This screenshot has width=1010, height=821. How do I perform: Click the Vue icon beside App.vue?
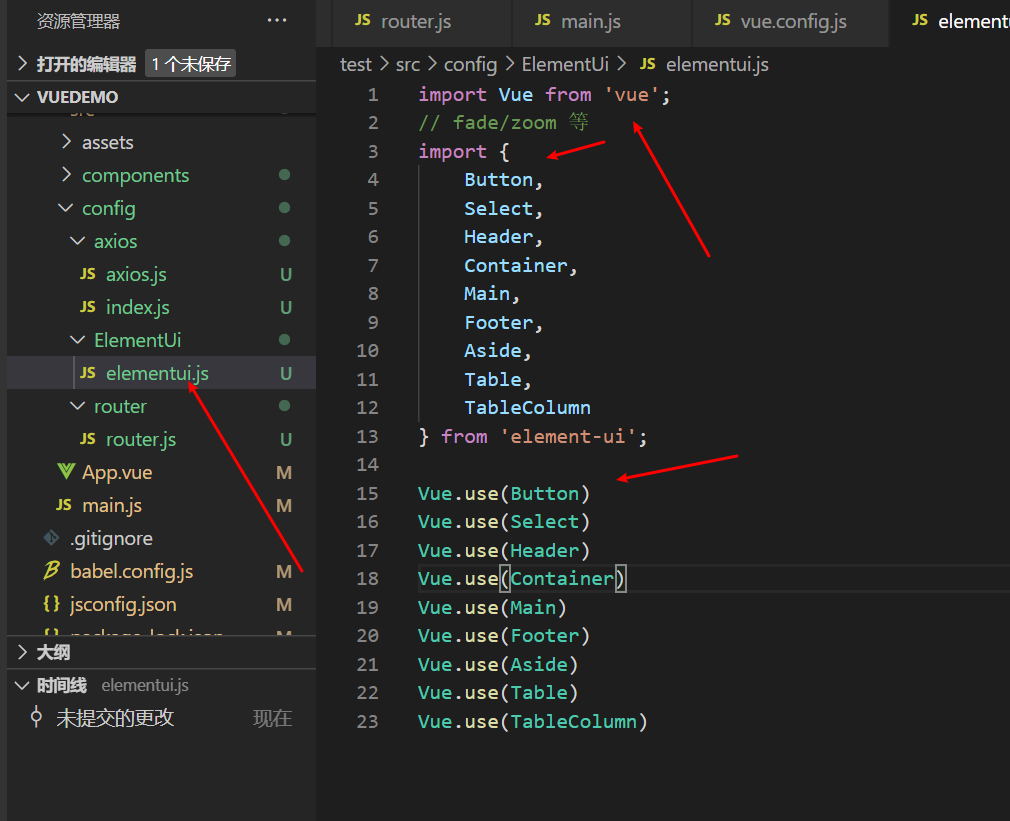pos(66,471)
